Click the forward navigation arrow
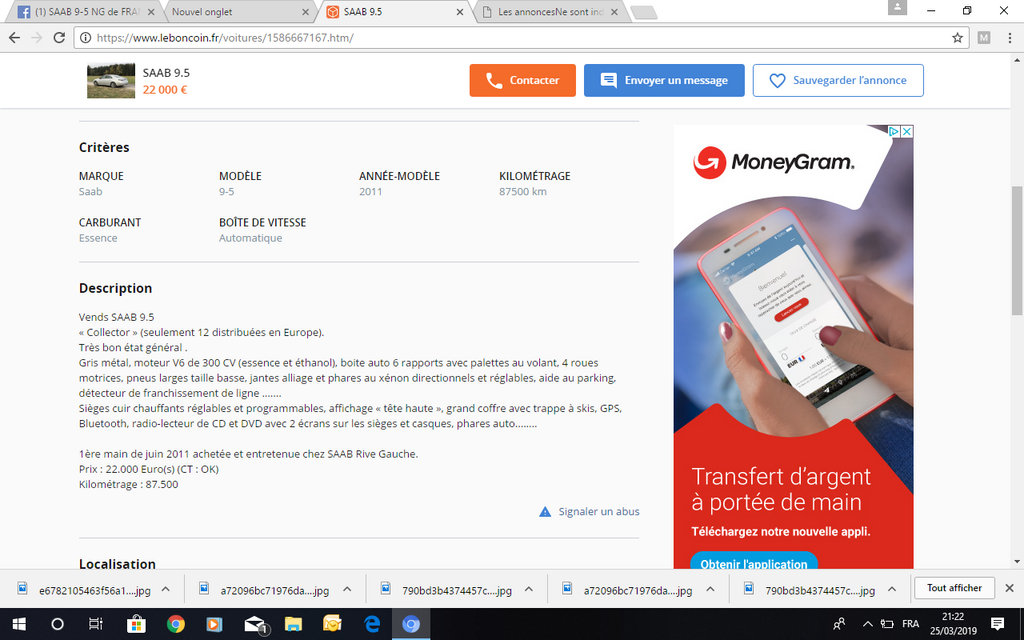Screen dimensions: 1024x640 coord(37,38)
